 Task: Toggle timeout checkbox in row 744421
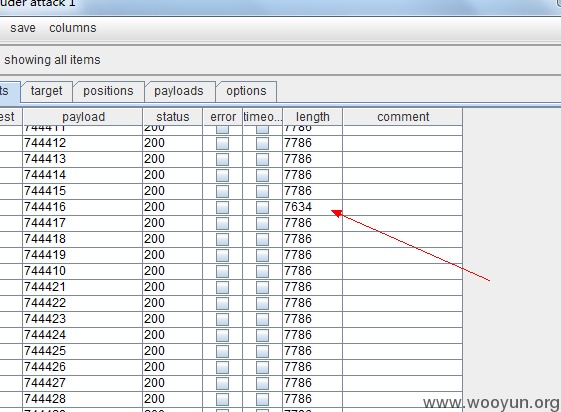[262, 287]
